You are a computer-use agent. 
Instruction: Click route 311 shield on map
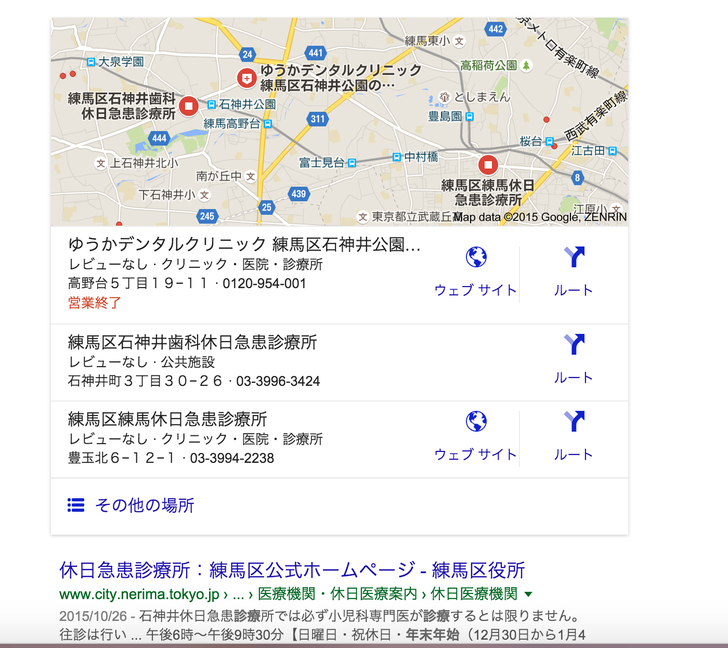(x=318, y=119)
